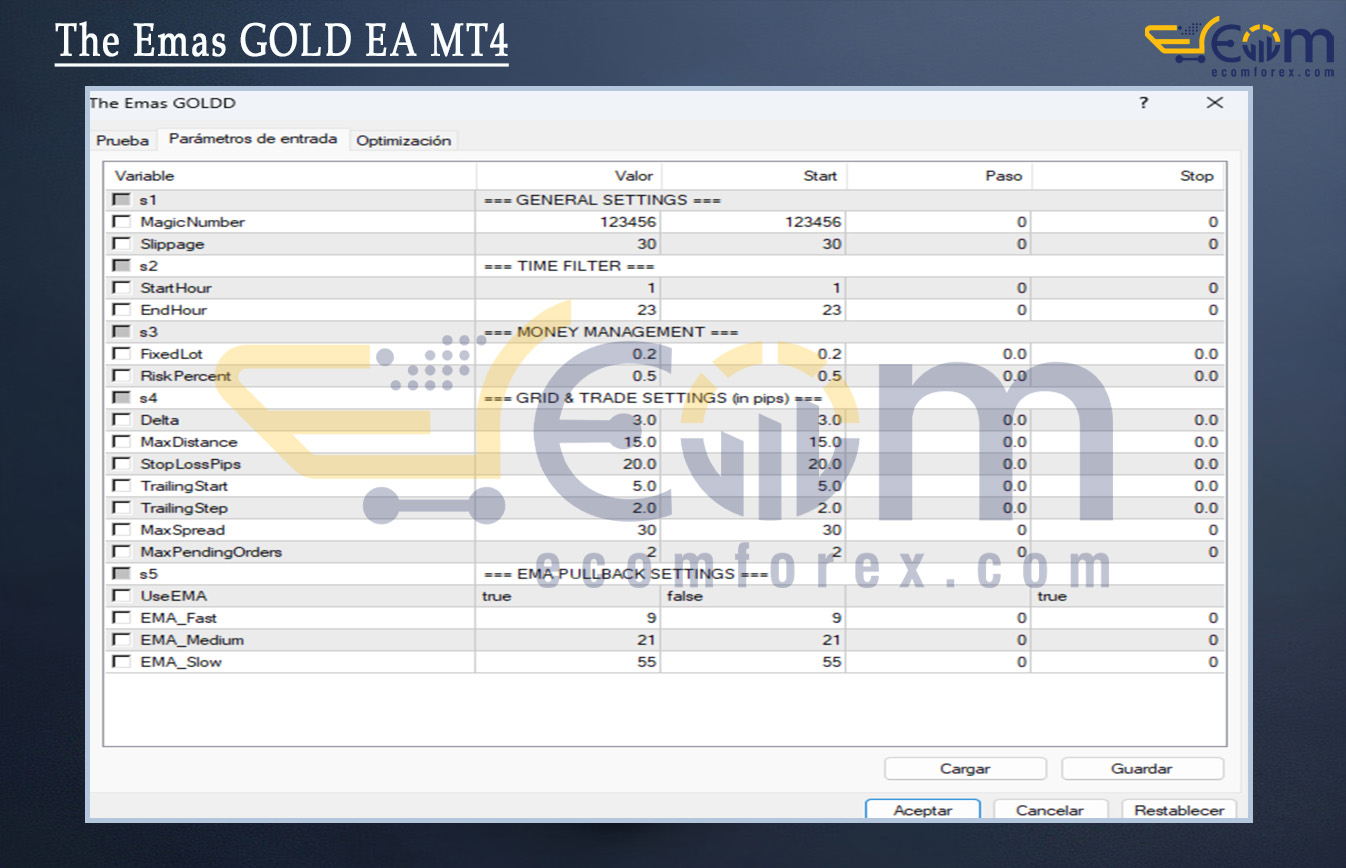
Task: Enable the UseEMA checkbox
Action: [122, 596]
